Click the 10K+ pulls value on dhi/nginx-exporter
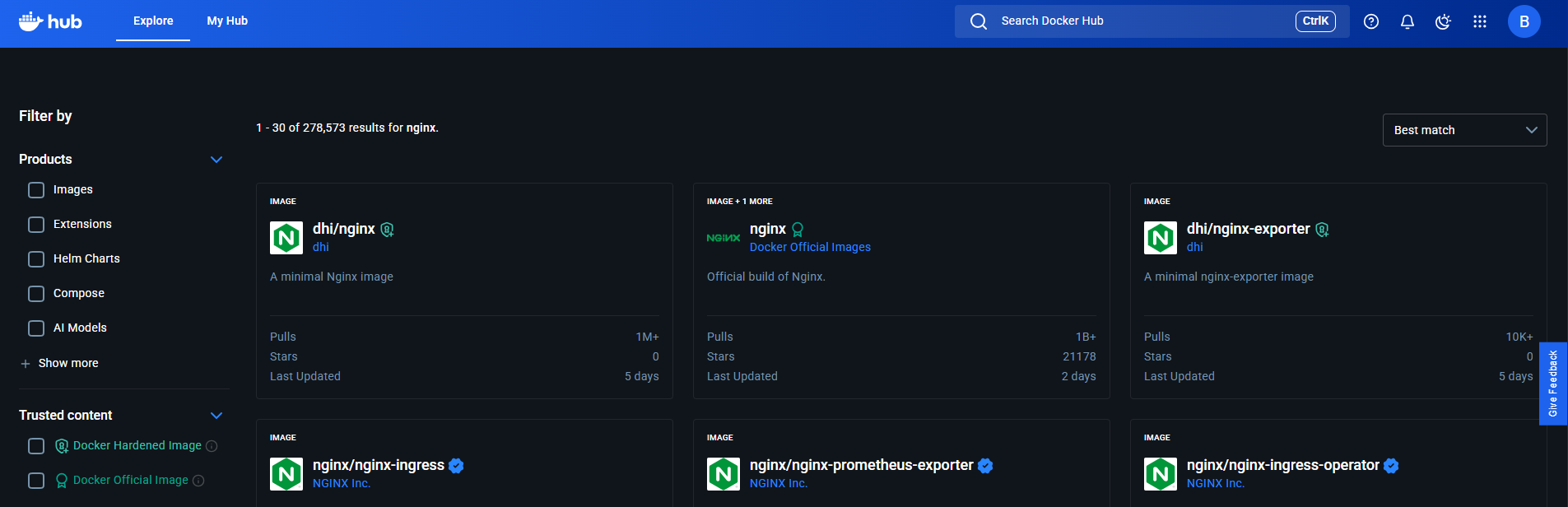Screen dimensions: 1568x507 (x=1519, y=337)
